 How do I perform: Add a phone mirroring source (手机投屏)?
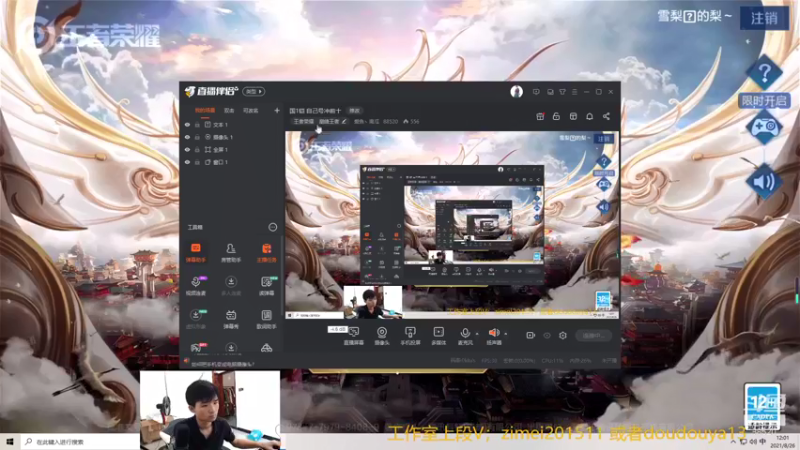(x=410, y=336)
